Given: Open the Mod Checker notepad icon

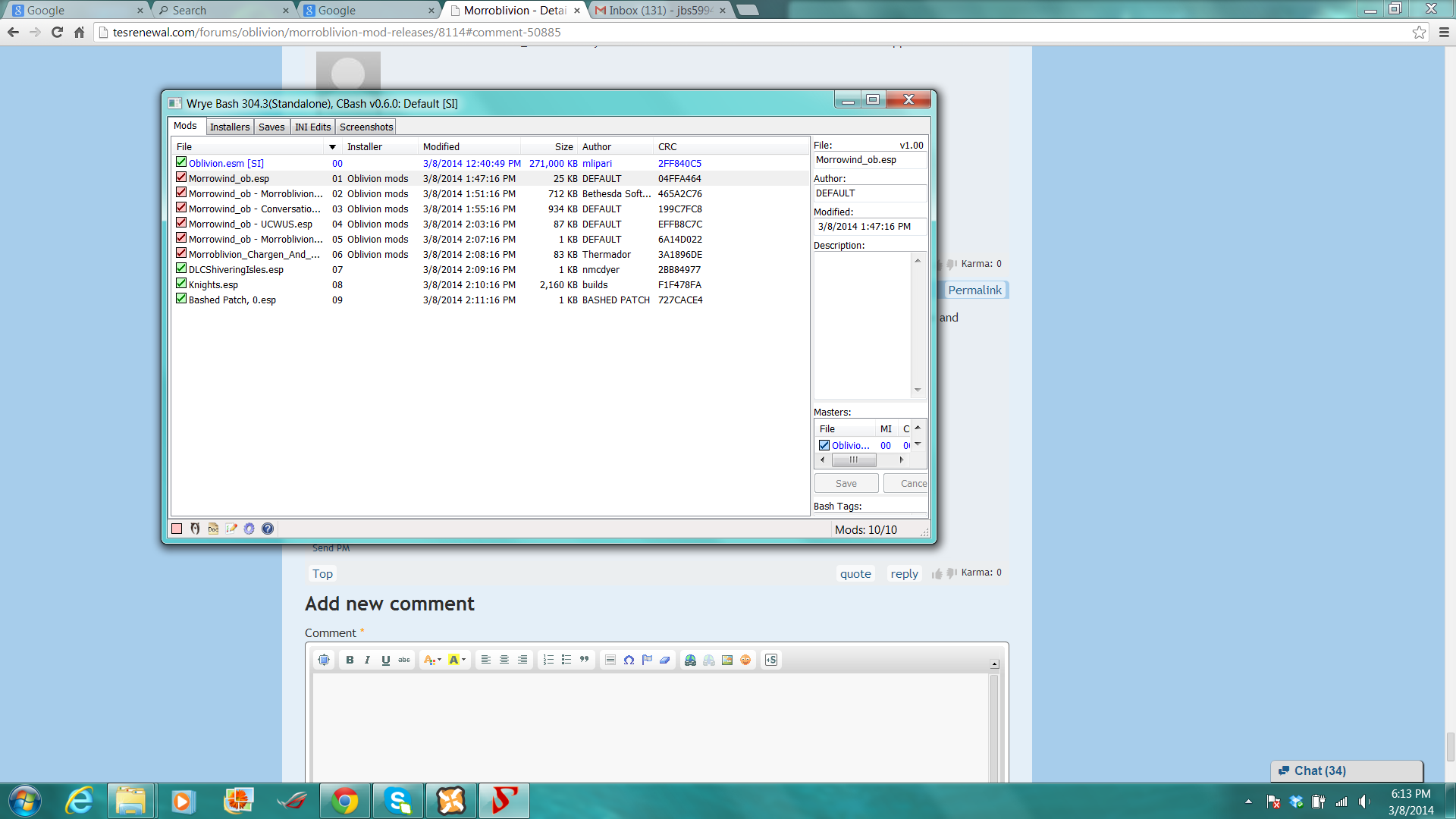Looking at the screenshot, I should tap(231, 529).
